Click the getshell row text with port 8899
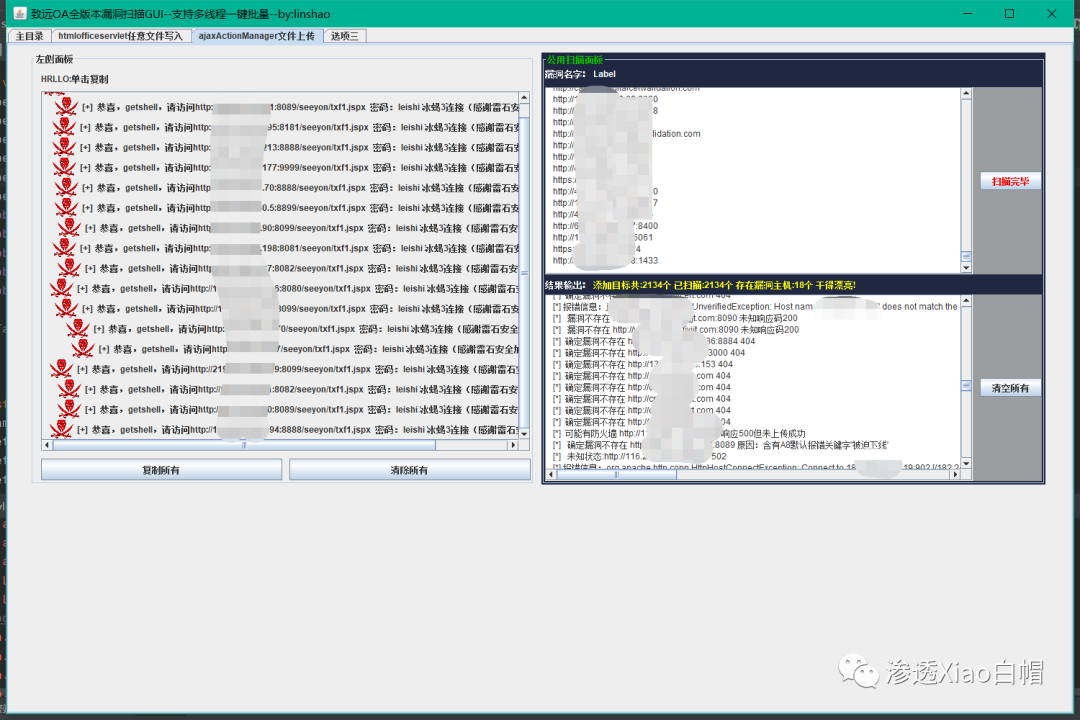 (301, 207)
